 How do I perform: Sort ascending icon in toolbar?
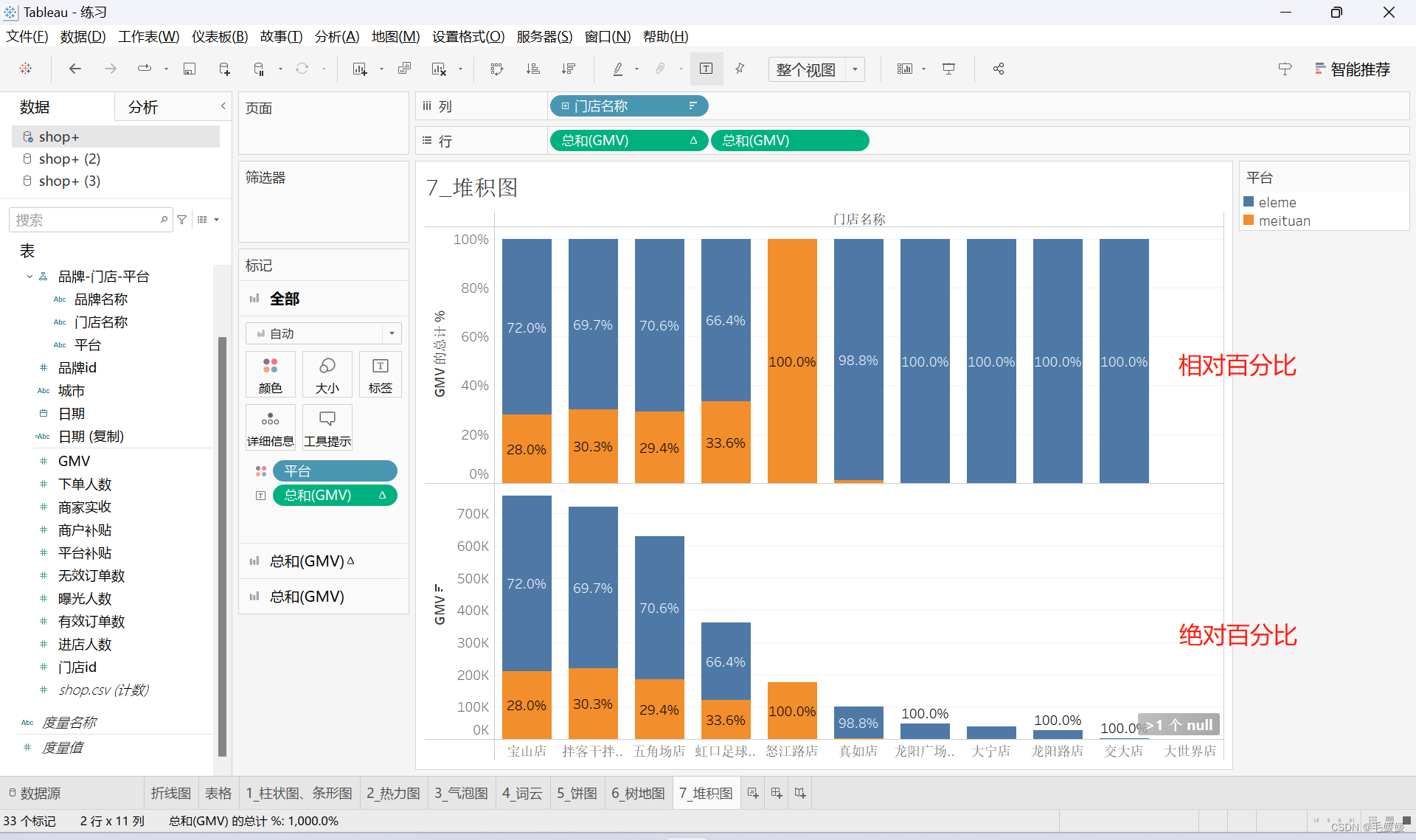(532, 69)
